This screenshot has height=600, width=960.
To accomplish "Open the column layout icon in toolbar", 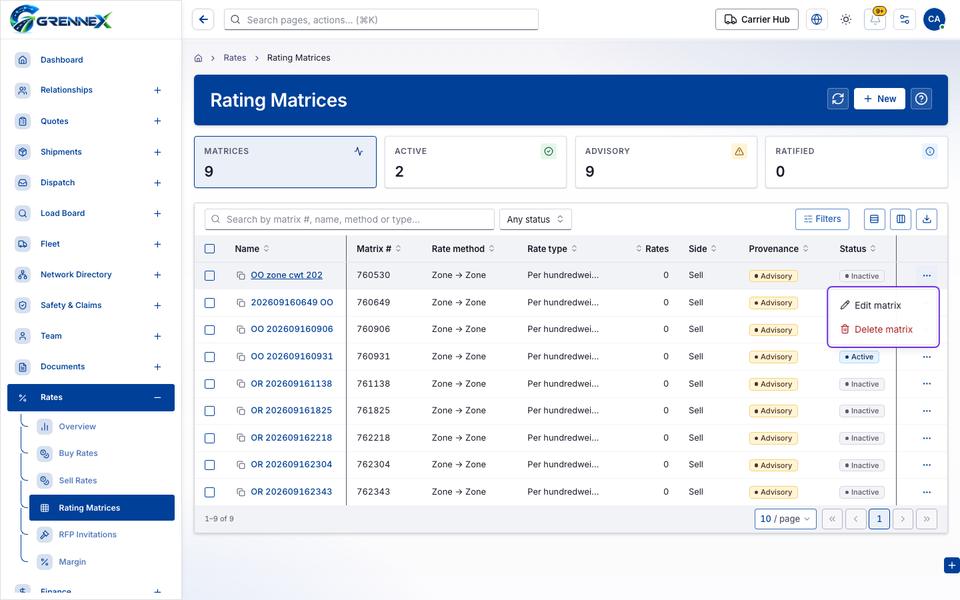I will 901,219.
